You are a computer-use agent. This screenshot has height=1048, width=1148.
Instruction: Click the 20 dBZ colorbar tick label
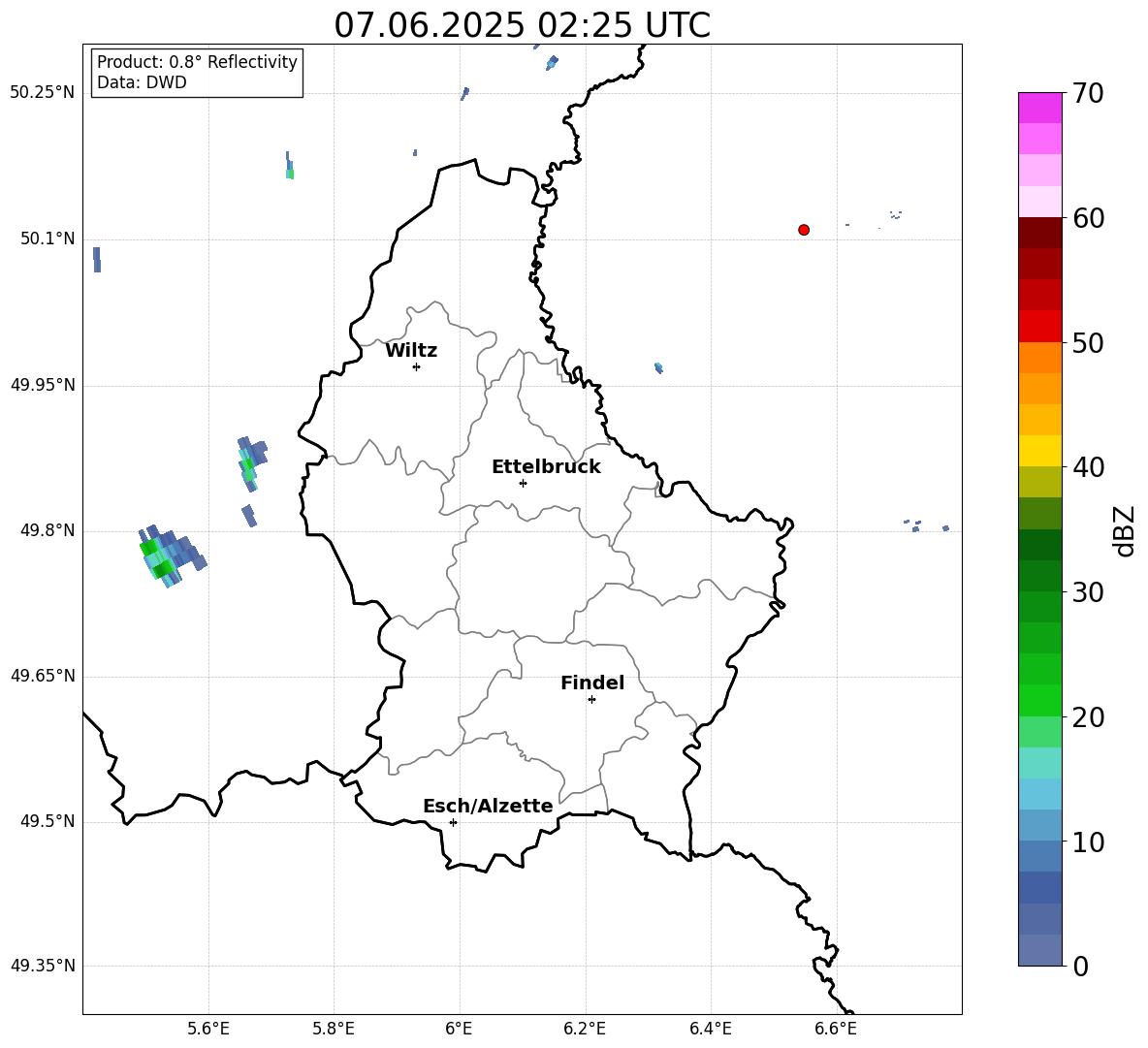tap(1088, 717)
